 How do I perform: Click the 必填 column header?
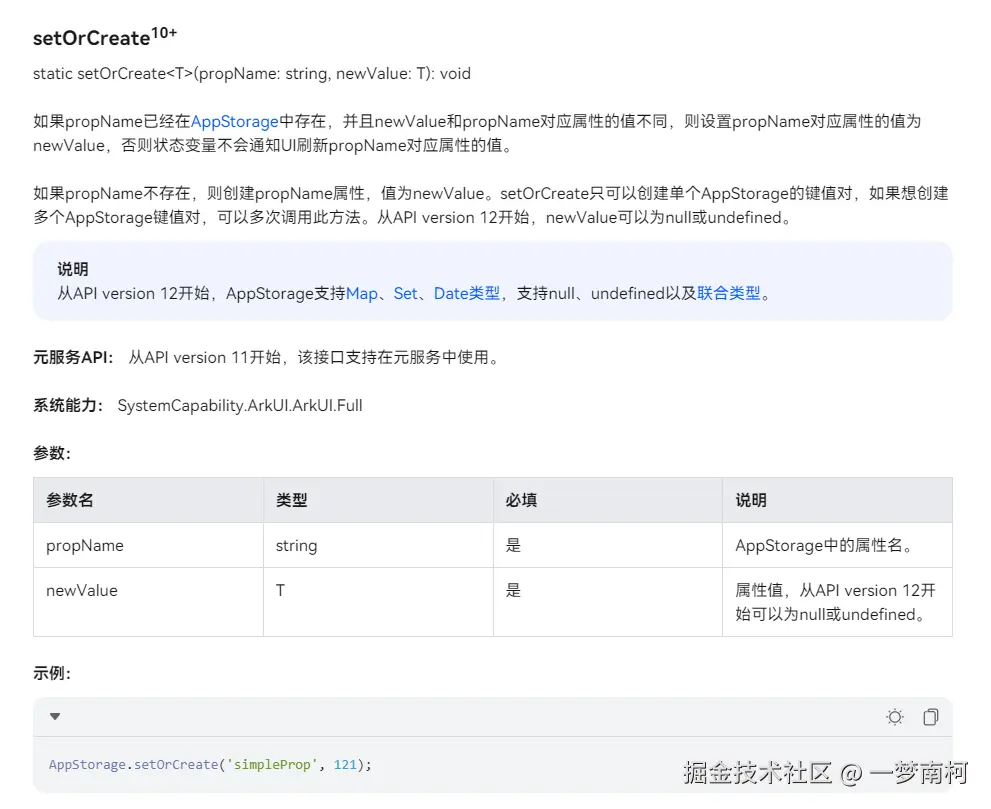tap(607, 500)
